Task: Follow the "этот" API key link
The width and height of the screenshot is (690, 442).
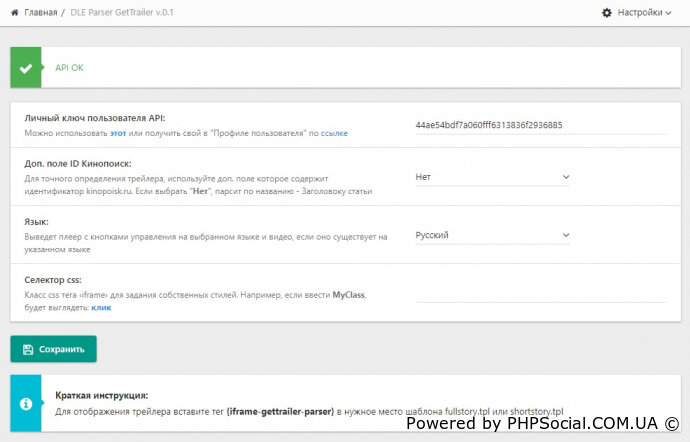Action: [117, 132]
